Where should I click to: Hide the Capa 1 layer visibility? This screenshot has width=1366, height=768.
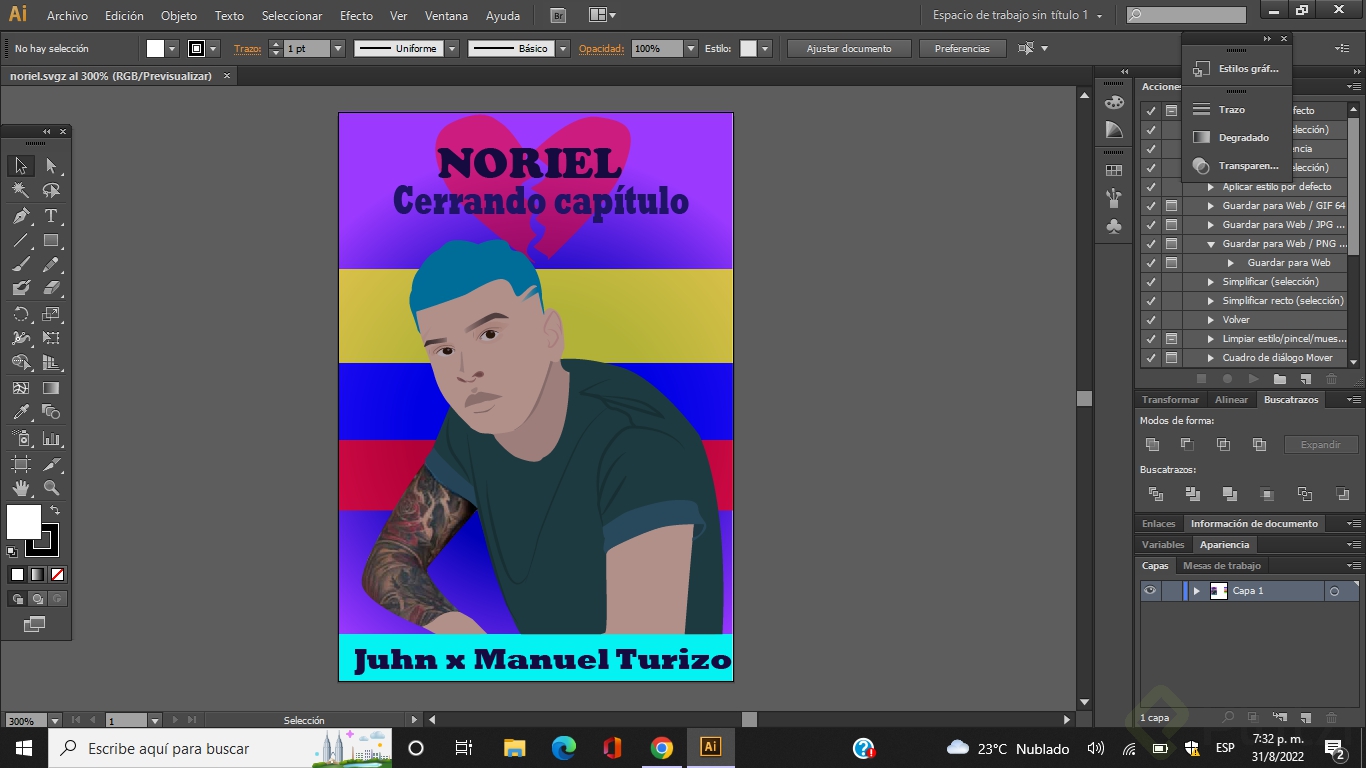coord(1148,590)
